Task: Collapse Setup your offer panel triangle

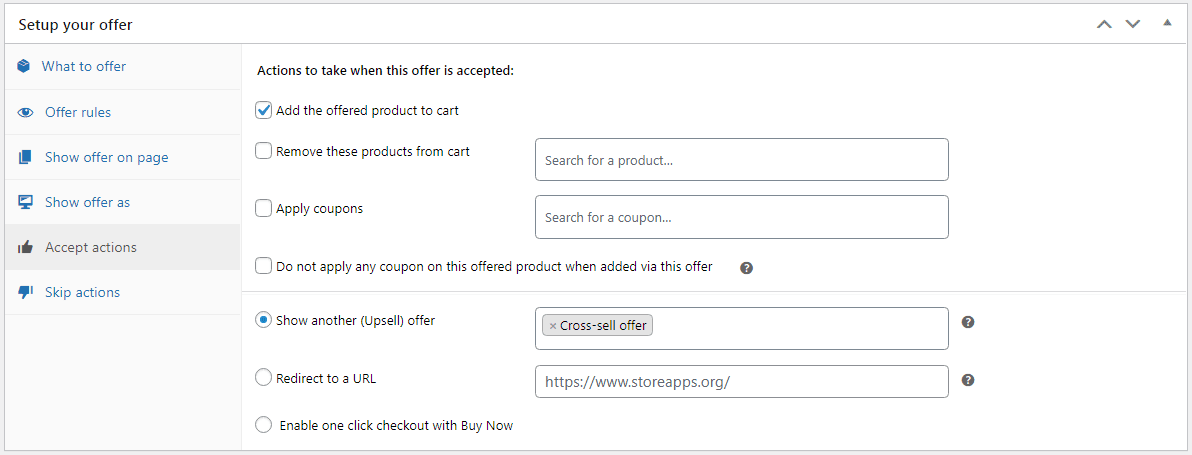Action: pos(1168,24)
